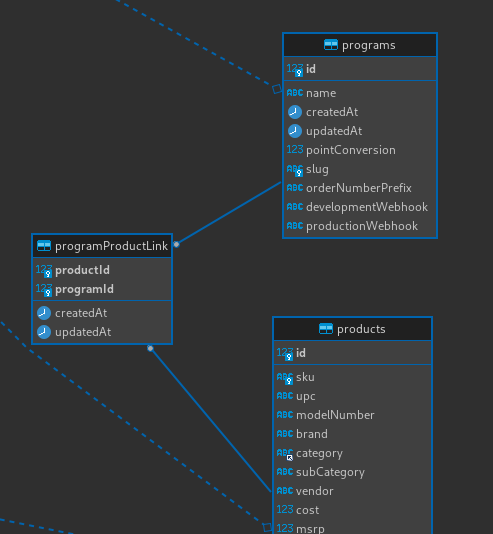Click the programs table icon in header

(331, 45)
